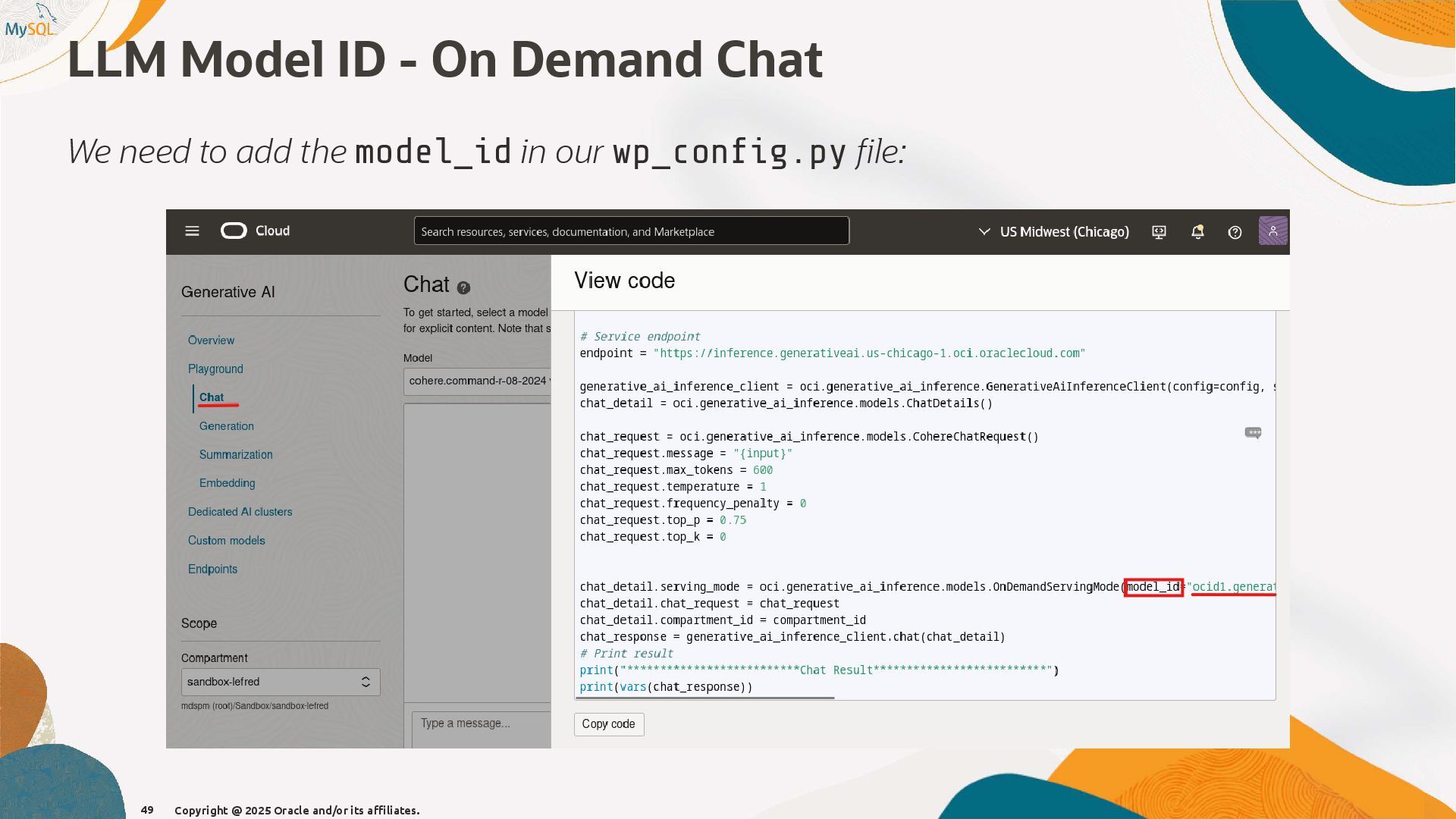Select Chat in the Playground menu

pyautogui.click(x=212, y=397)
